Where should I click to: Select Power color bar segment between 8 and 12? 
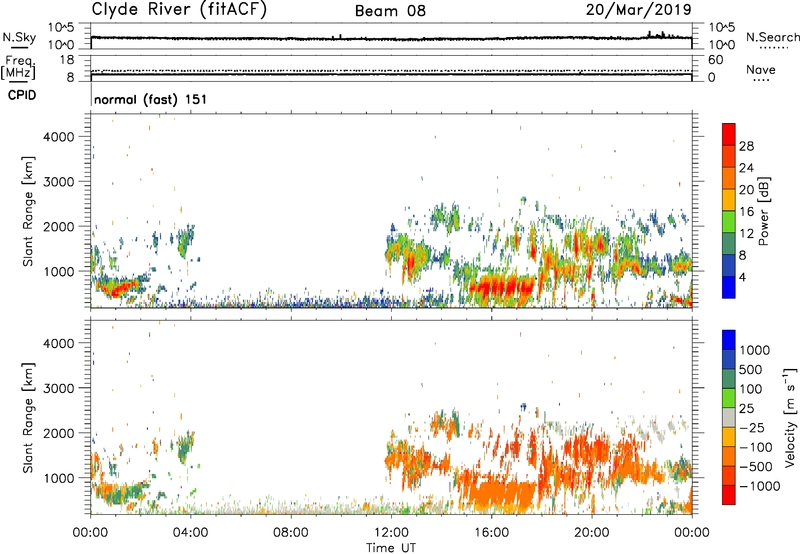coord(729,244)
